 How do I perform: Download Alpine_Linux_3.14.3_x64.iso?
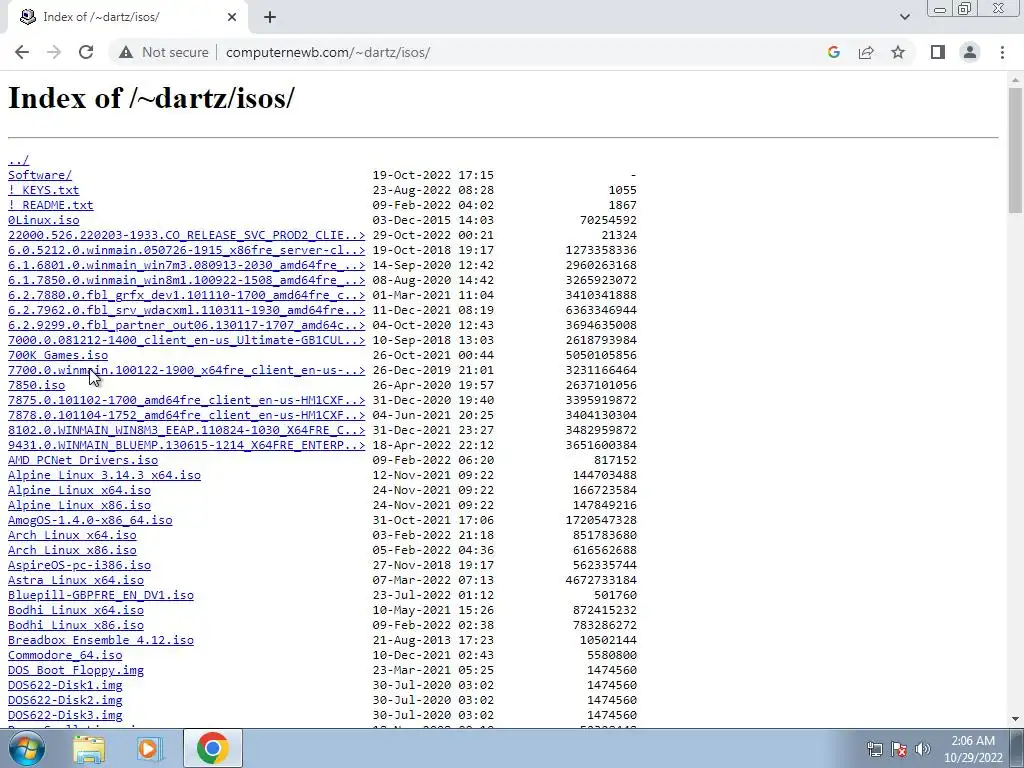(x=104, y=475)
